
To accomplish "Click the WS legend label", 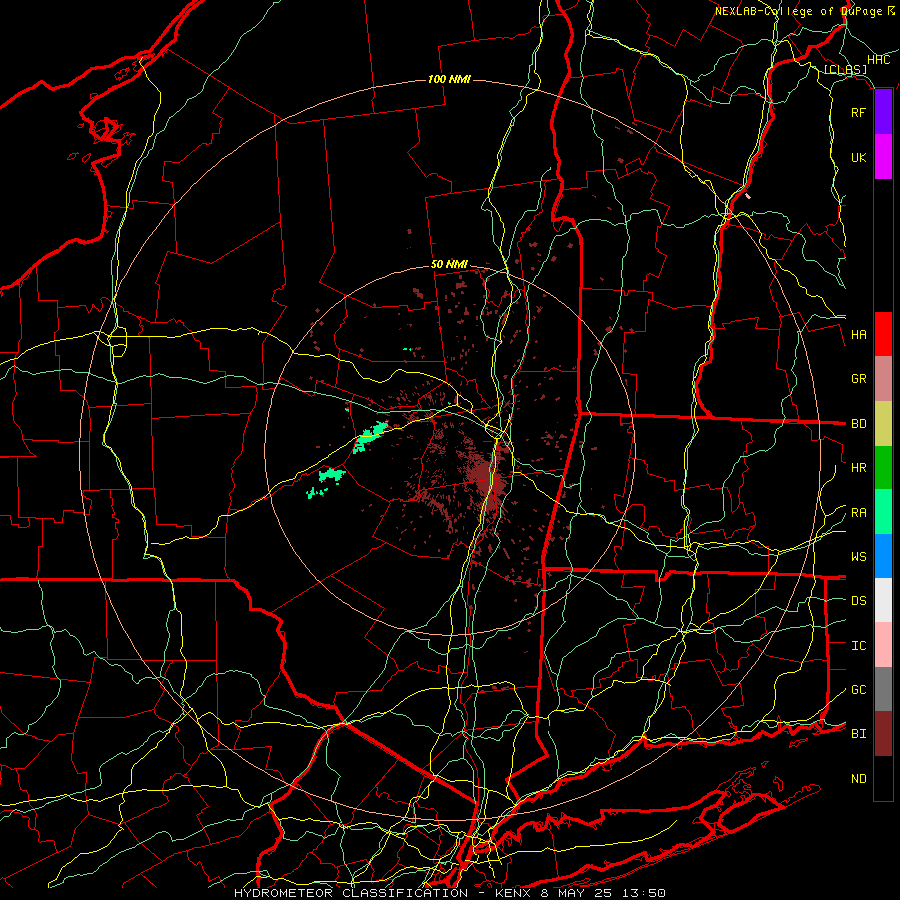I will tap(858, 556).
